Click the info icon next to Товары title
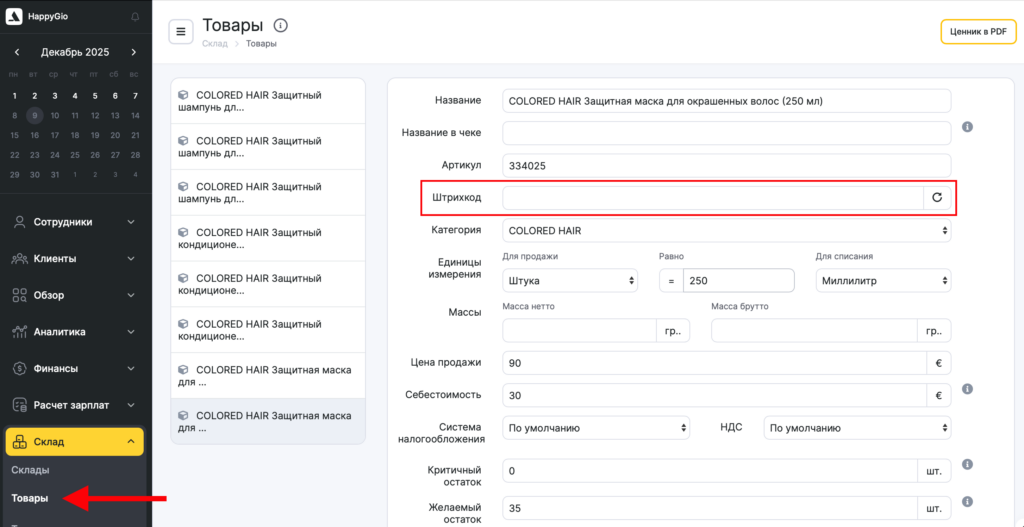 coord(281,26)
